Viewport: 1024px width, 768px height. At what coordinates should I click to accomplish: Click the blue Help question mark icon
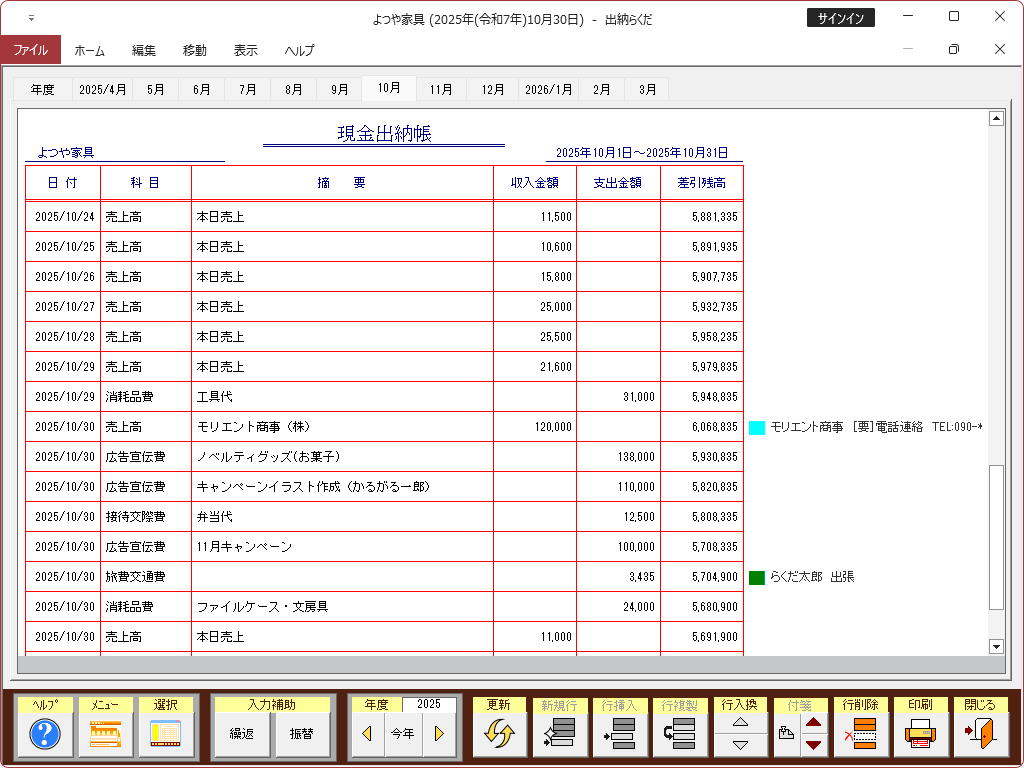45,735
